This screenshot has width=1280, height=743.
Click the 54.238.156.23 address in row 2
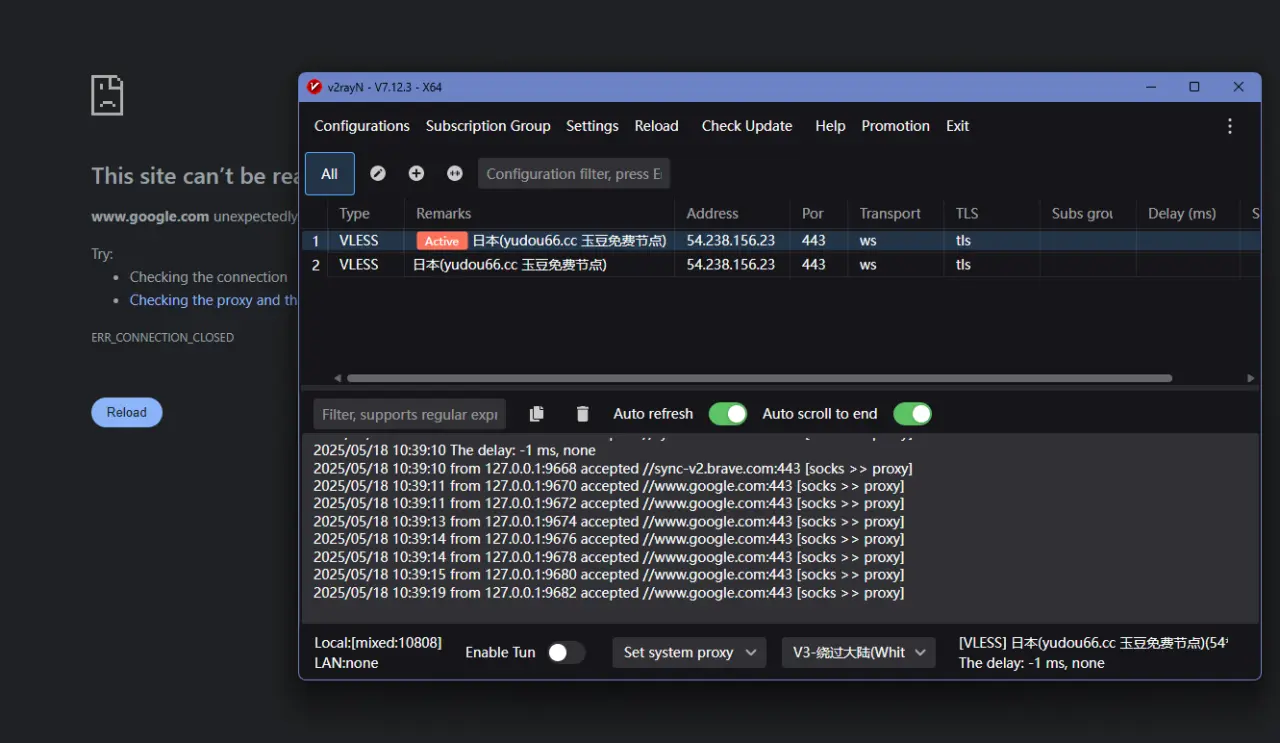(x=730, y=264)
